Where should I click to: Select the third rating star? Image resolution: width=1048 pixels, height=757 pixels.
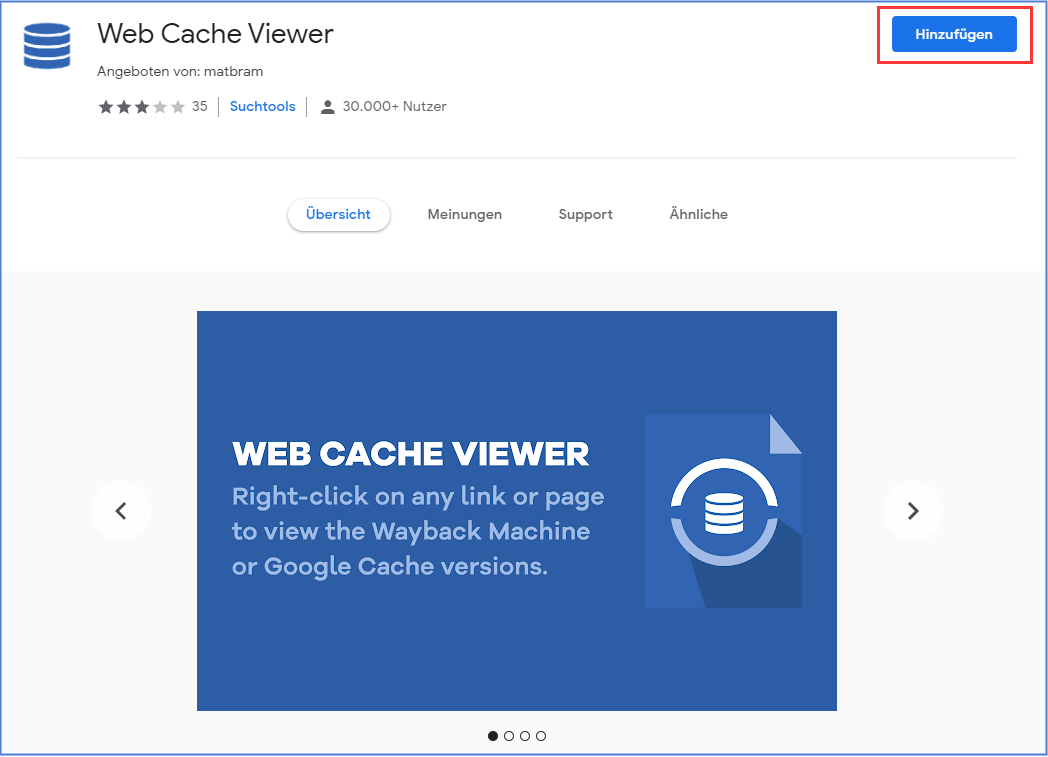click(141, 106)
